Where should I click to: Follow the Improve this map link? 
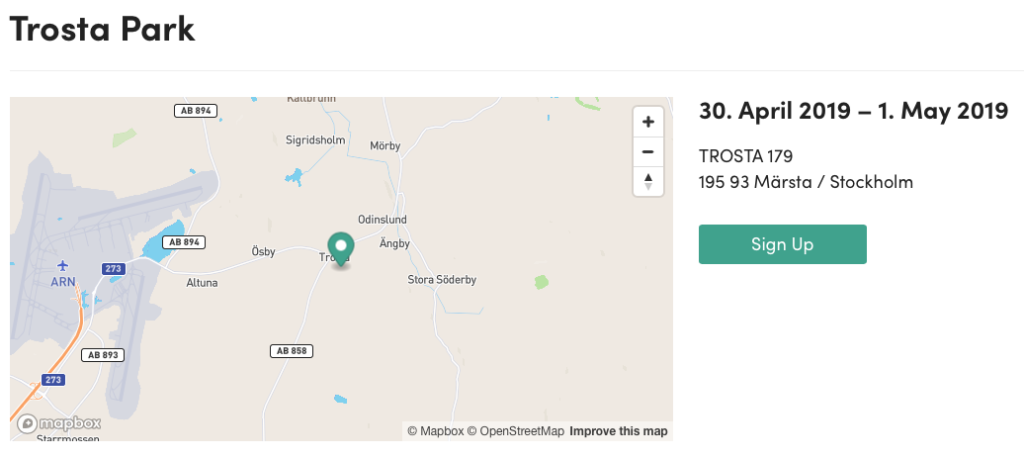[618, 431]
